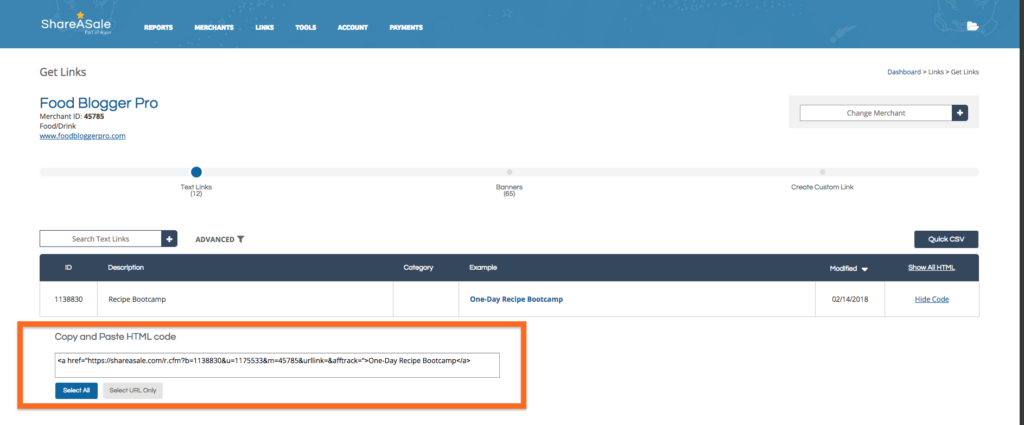Image resolution: width=1024 pixels, height=425 pixels.
Task: Open the REPORTS menu
Action: (x=158, y=27)
